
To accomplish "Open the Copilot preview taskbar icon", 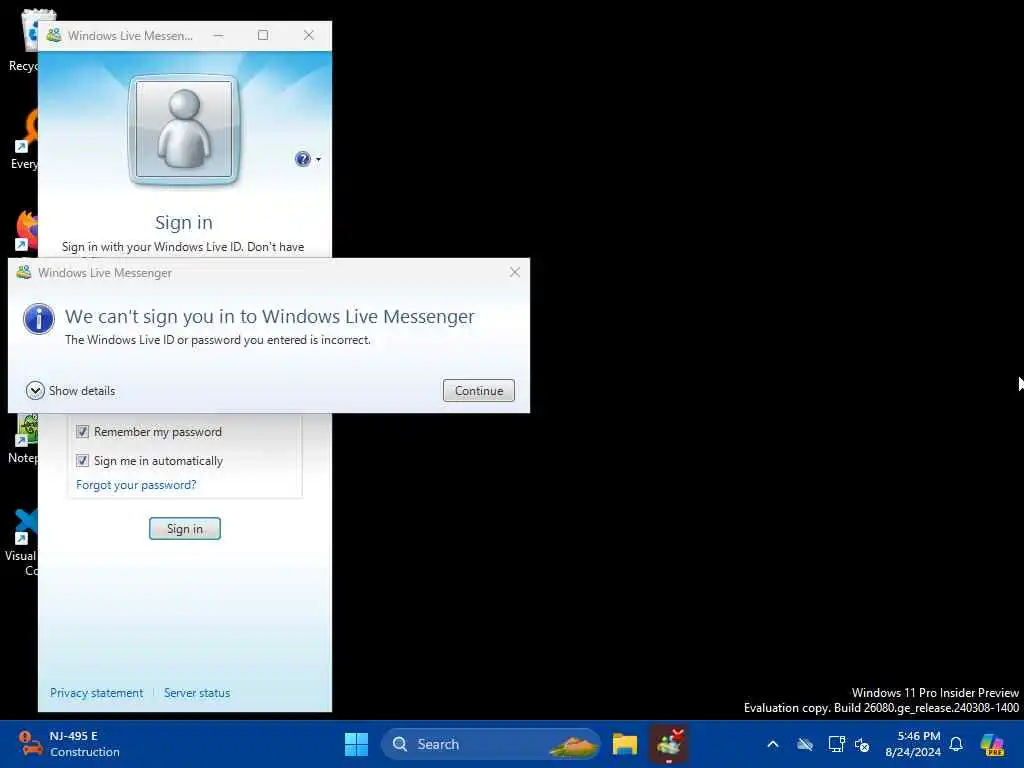I will pos(993,744).
